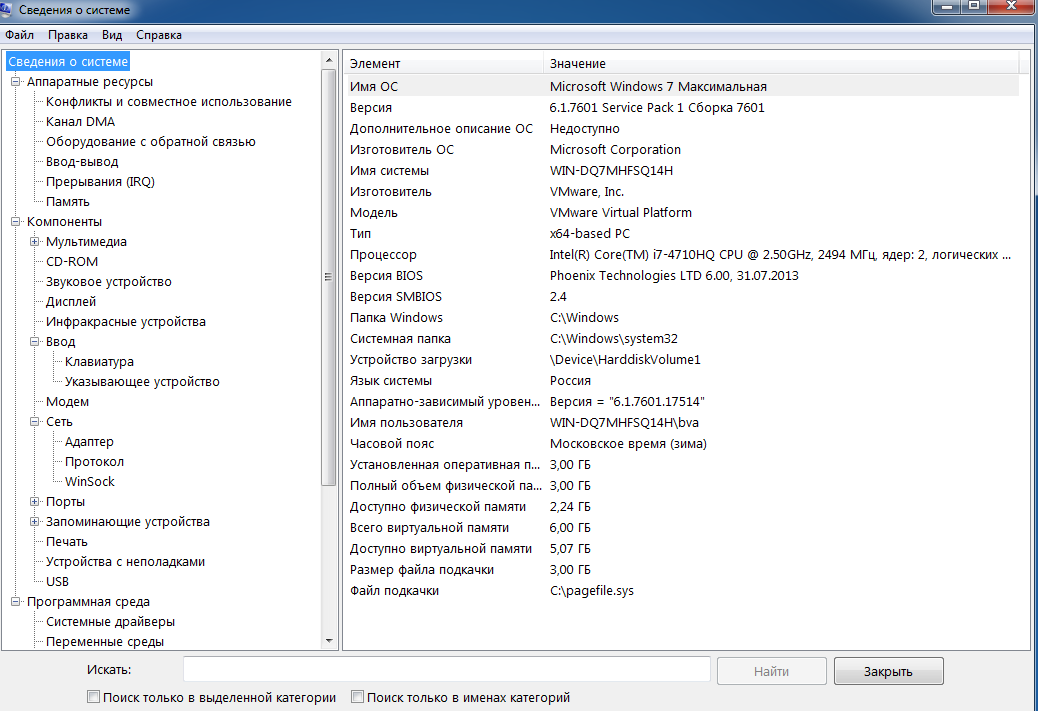The image size is (1038, 711).
Task: Collapse the Сеть tree node
Action: 35,422
